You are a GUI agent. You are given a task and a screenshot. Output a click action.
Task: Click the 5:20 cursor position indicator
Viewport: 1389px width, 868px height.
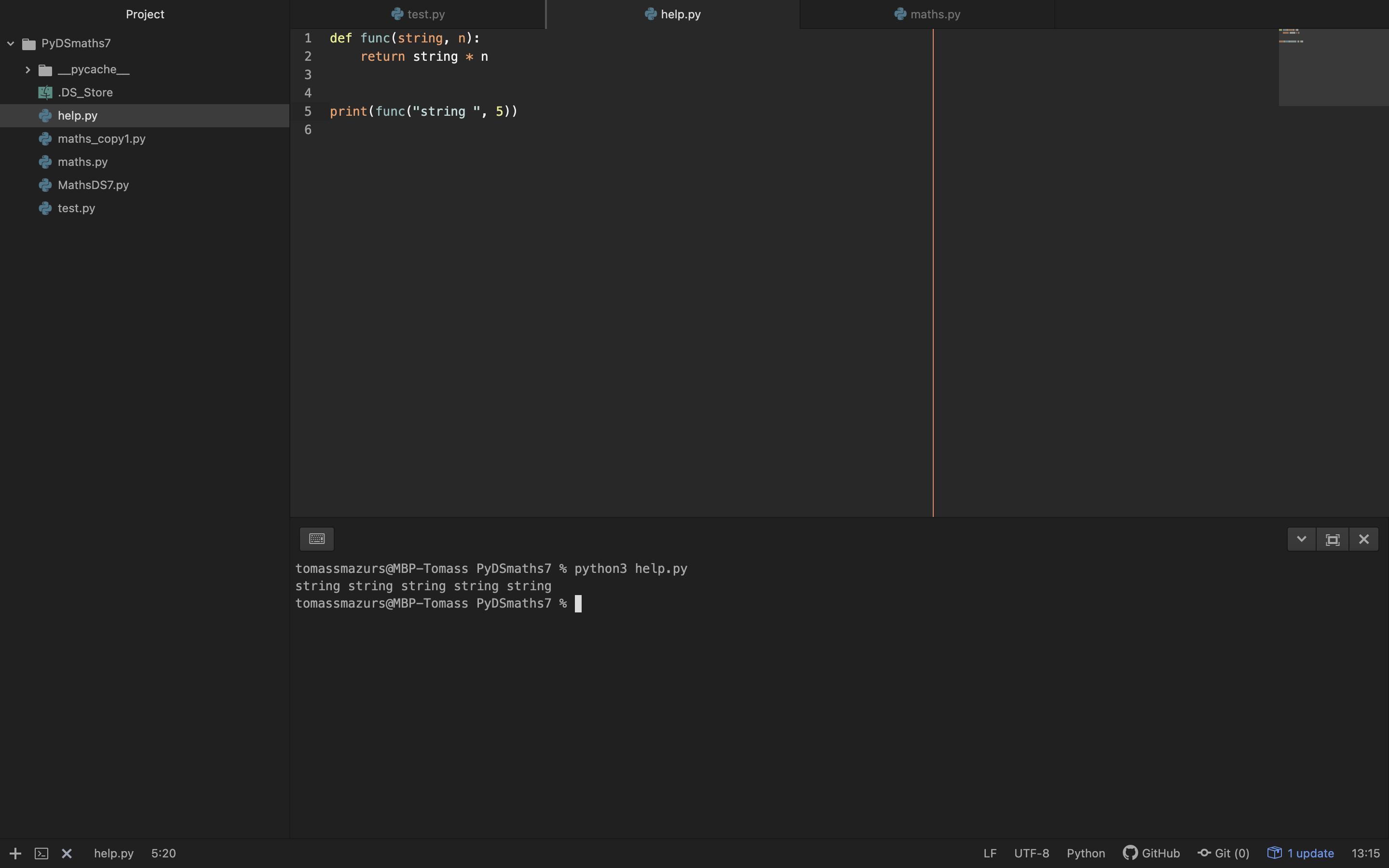[x=163, y=853]
